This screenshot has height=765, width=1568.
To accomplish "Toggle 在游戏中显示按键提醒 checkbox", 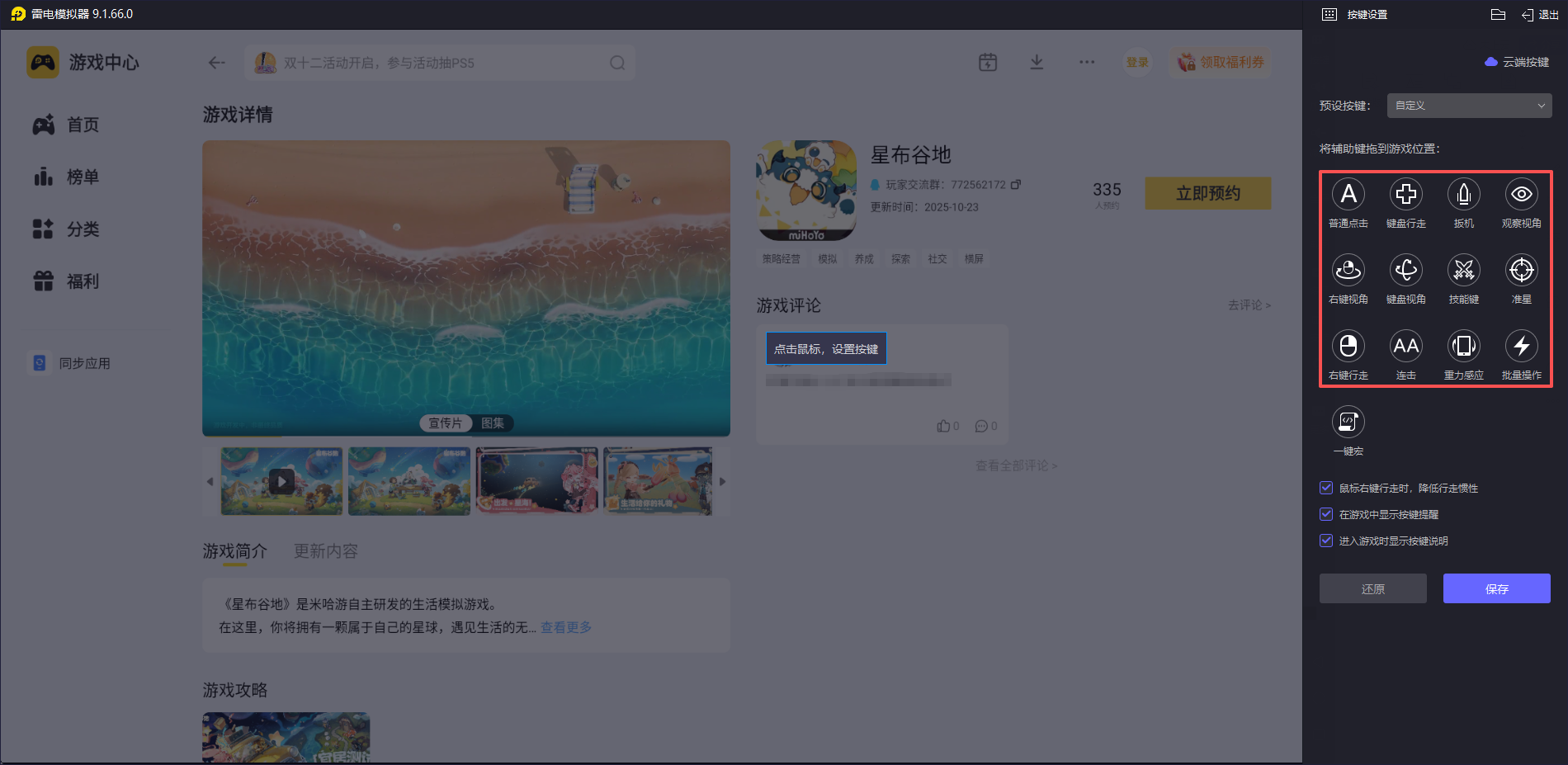I will pyautogui.click(x=1326, y=514).
